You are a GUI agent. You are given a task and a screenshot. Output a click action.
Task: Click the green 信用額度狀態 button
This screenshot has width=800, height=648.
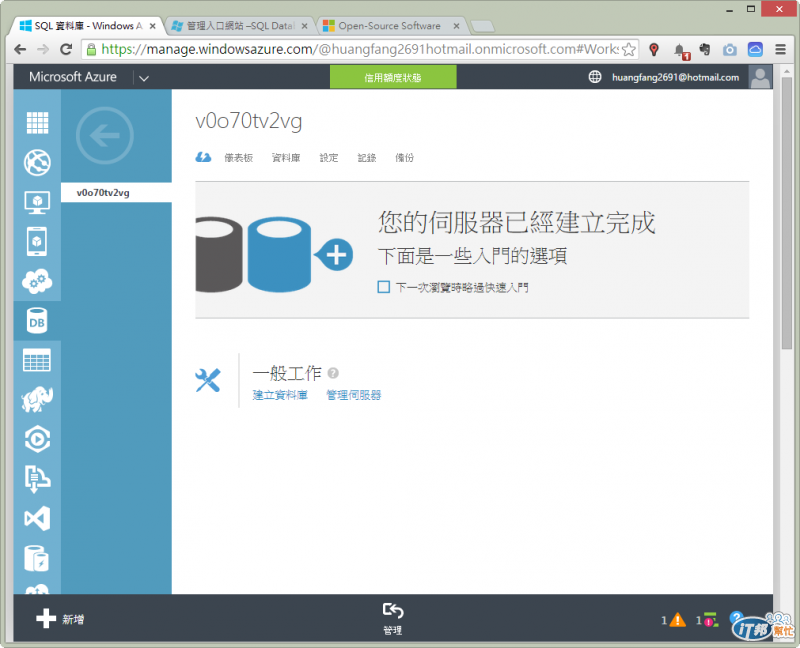click(393, 77)
